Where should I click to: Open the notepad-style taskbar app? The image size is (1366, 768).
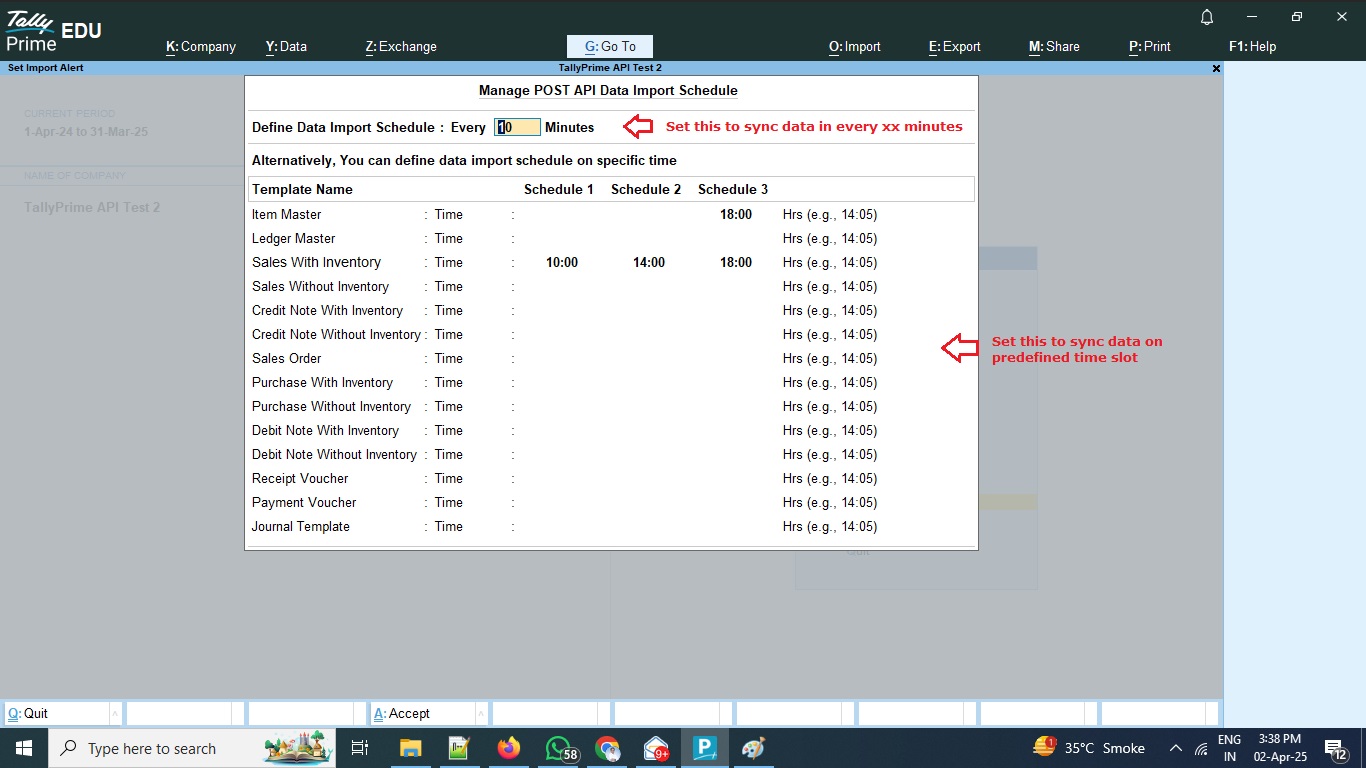click(x=459, y=748)
